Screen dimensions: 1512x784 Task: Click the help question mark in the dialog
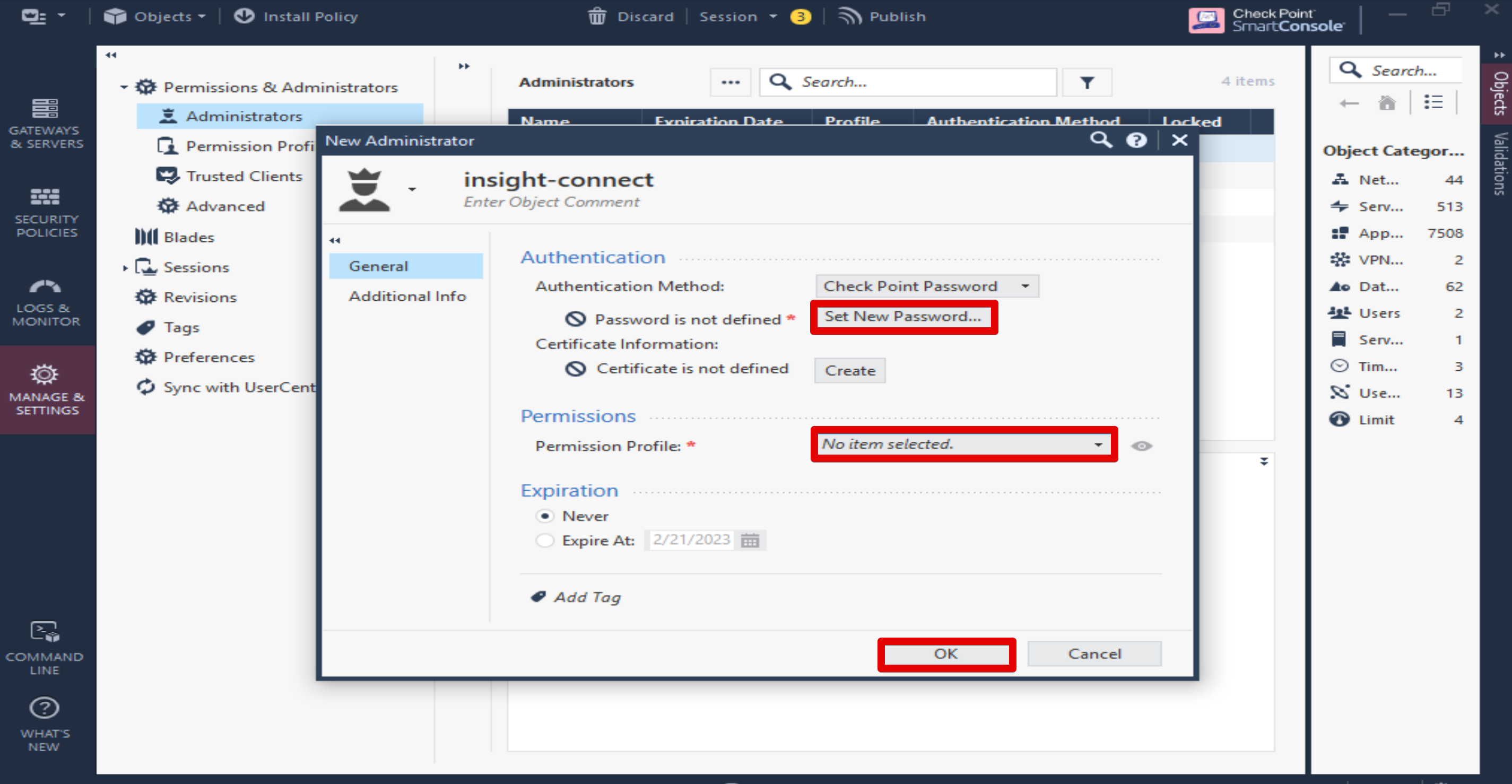click(x=1136, y=140)
